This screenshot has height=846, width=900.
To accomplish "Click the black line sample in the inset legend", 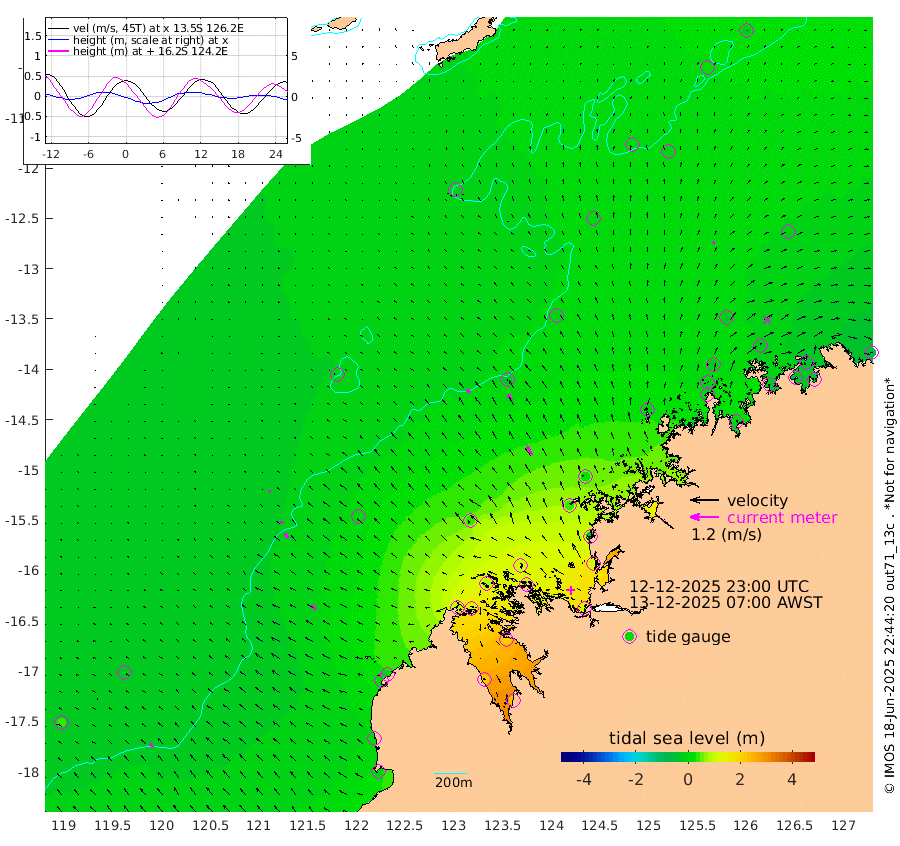I will 59,28.
